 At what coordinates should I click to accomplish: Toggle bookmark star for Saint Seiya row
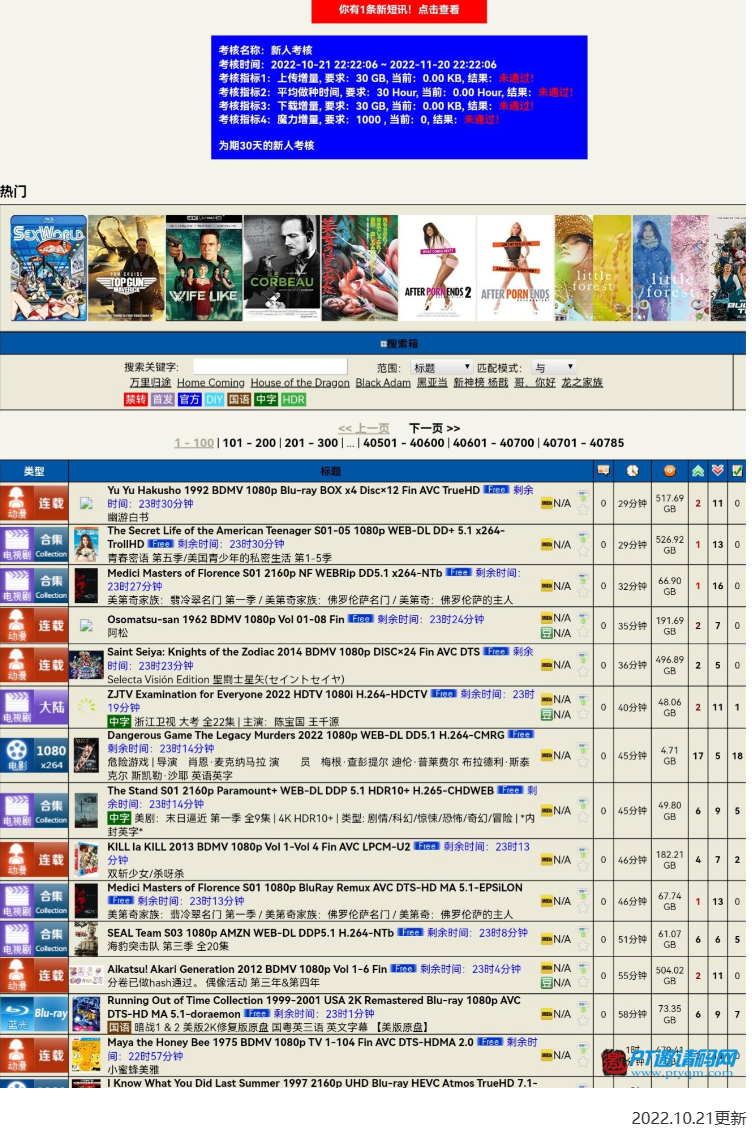pyautogui.click(x=583, y=672)
